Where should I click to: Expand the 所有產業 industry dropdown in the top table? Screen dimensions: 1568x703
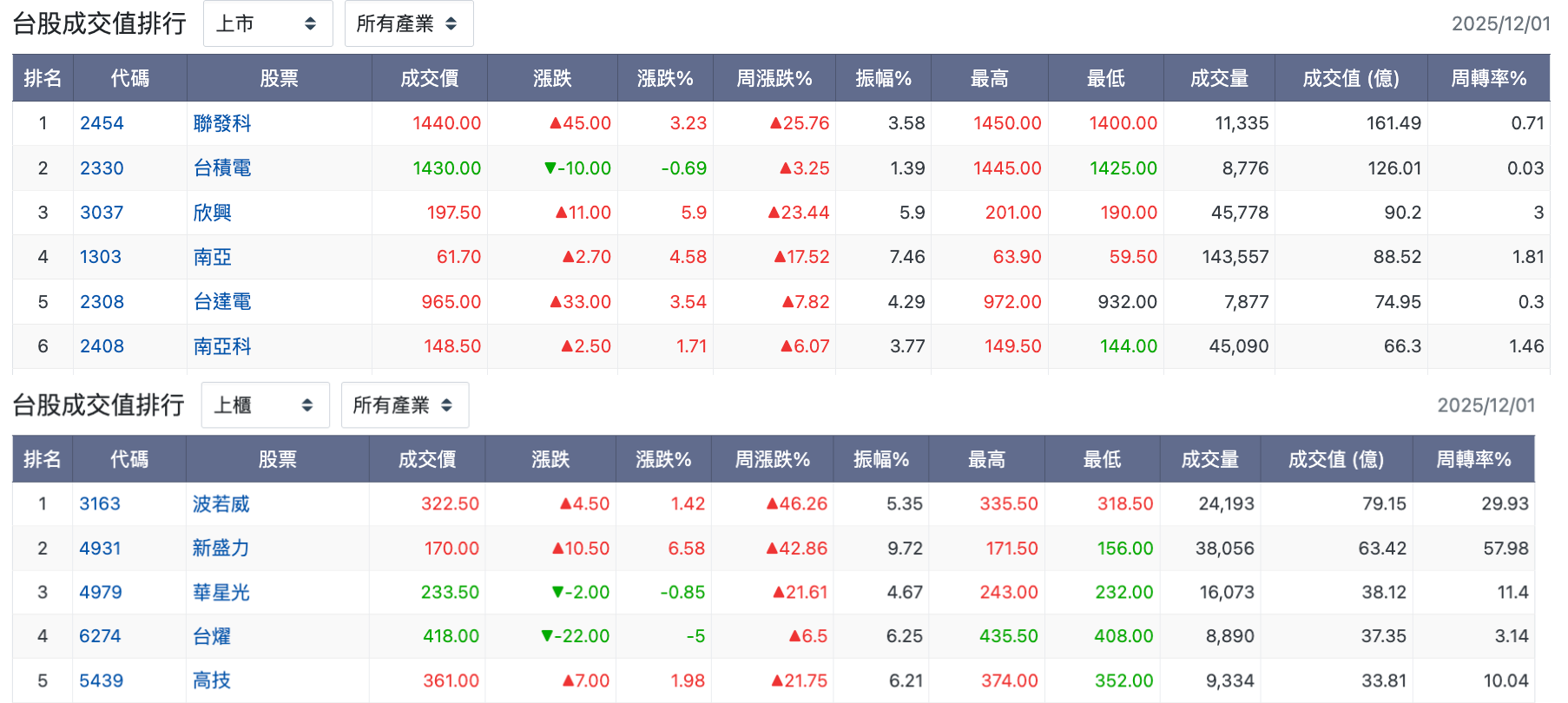[409, 23]
